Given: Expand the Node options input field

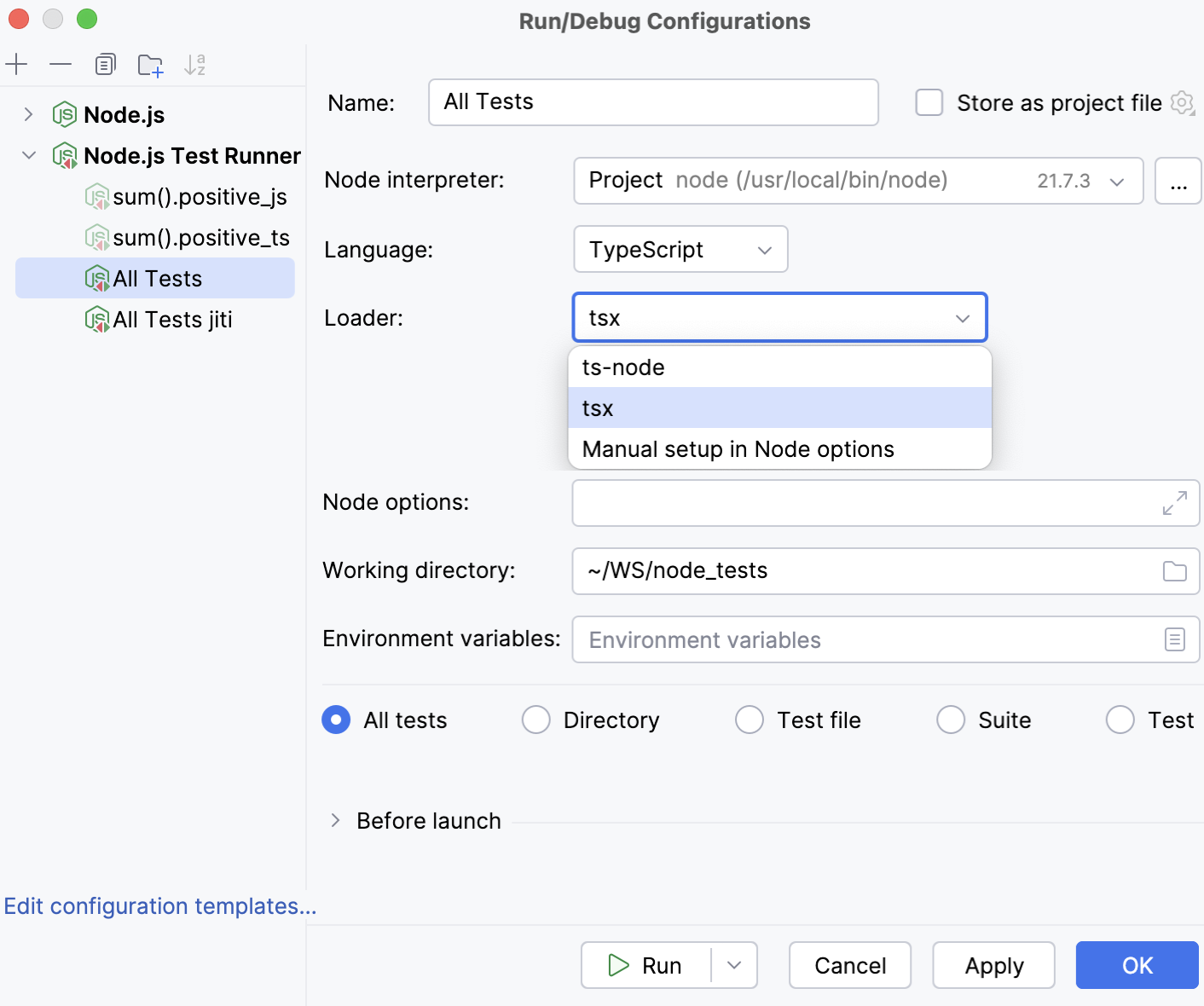Looking at the screenshot, I should point(1174,503).
